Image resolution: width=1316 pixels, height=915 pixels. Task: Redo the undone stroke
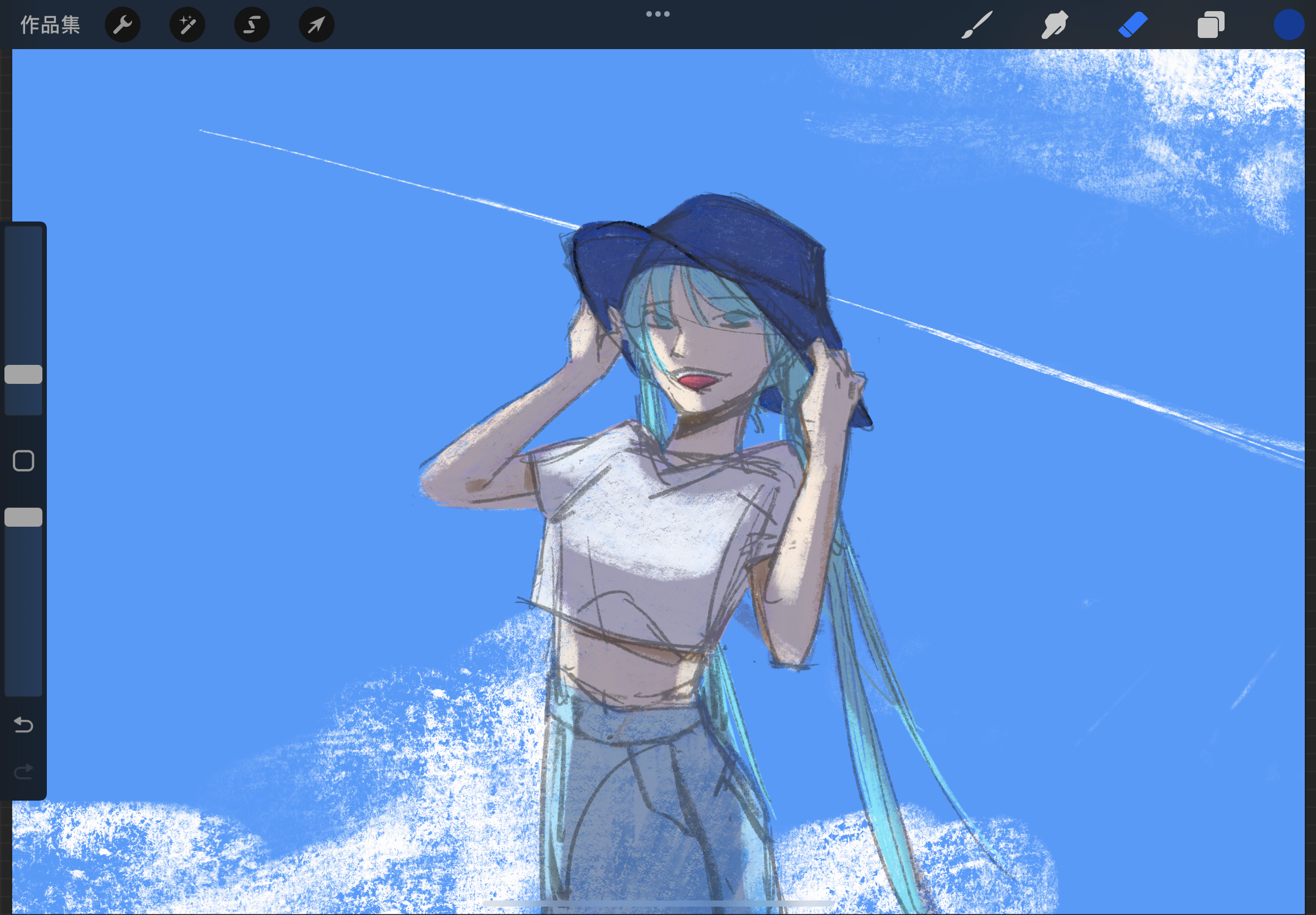23,772
